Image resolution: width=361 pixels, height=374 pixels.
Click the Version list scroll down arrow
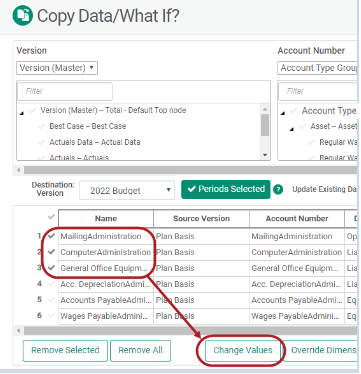coord(265,155)
